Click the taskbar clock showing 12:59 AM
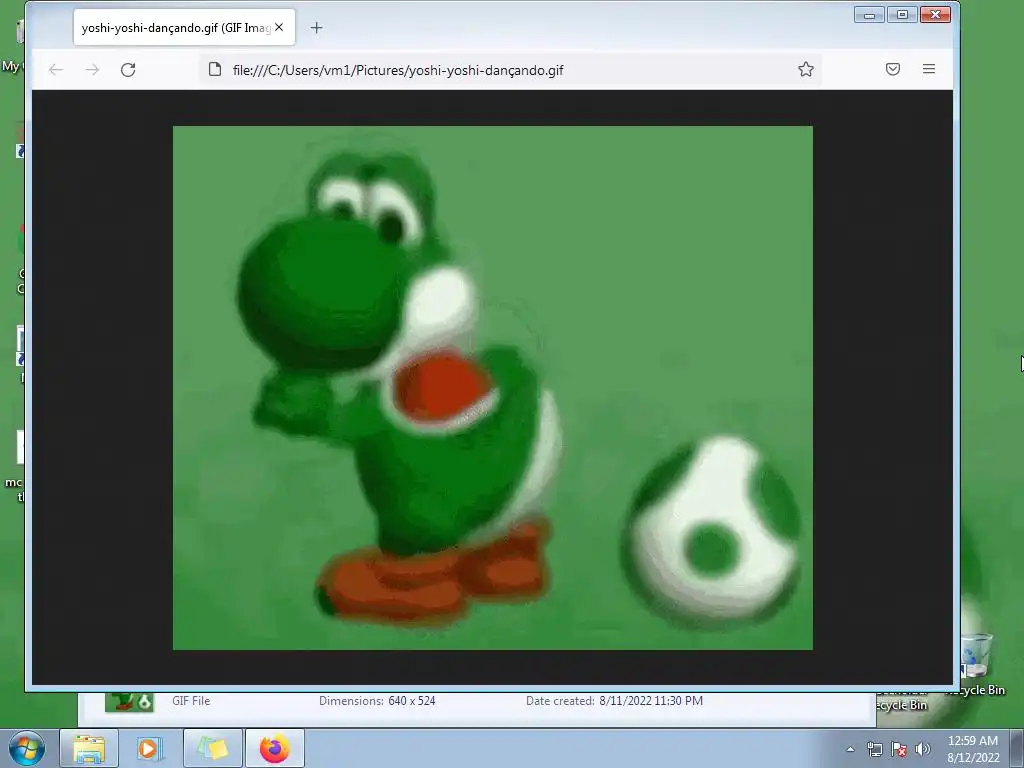 (x=973, y=749)
